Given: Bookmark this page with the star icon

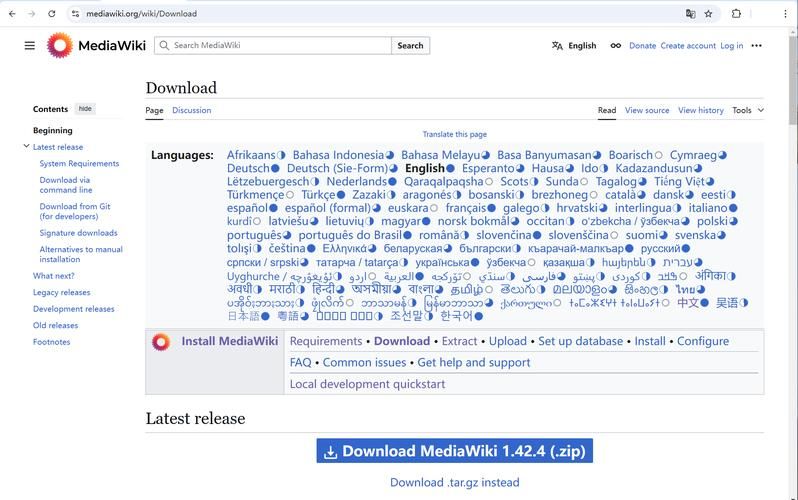Looking at the screenshot, I should pos(708,14).
